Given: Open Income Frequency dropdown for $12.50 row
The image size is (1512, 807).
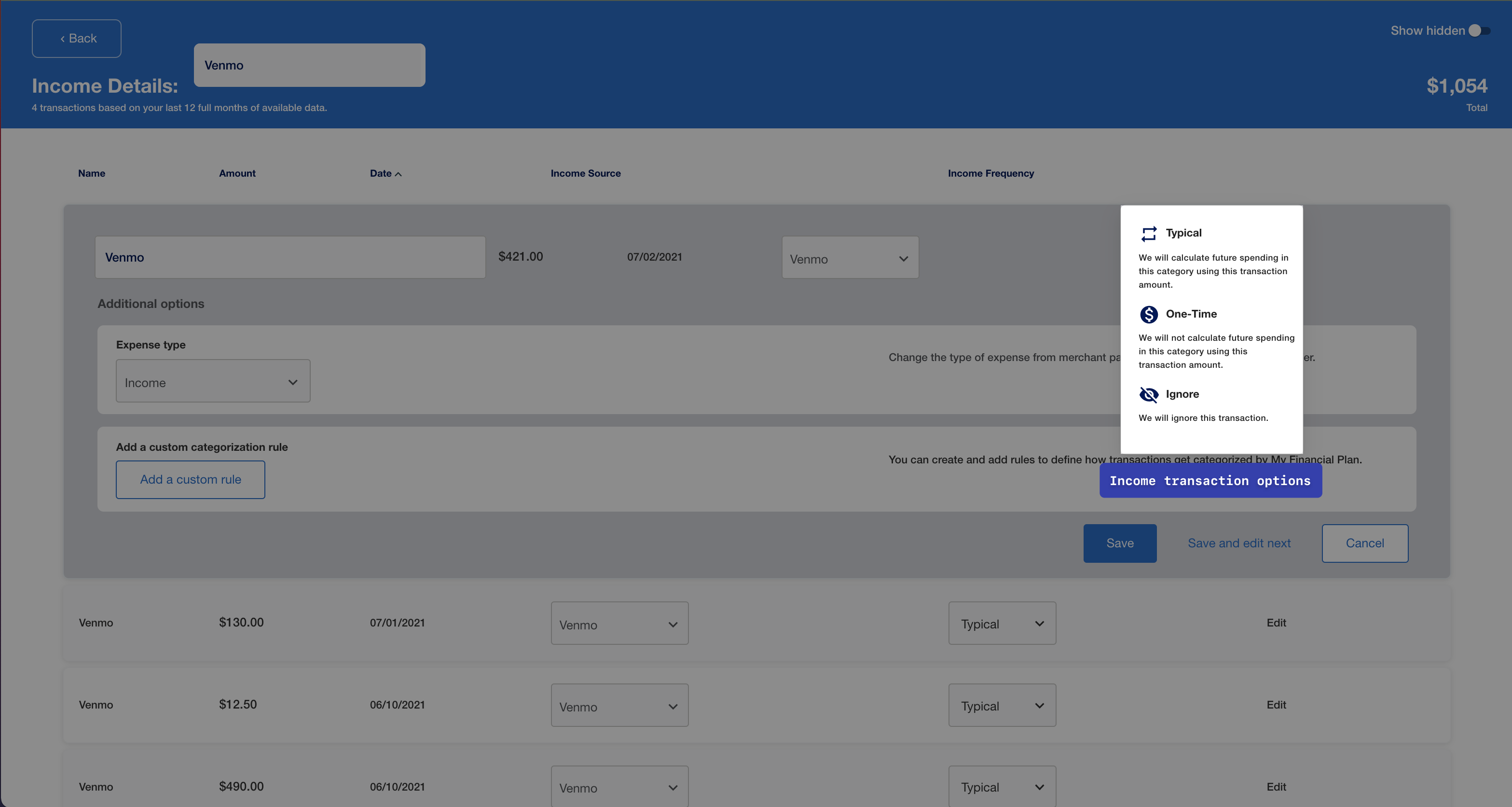Looking at the screenshot, I should 1002,705.
